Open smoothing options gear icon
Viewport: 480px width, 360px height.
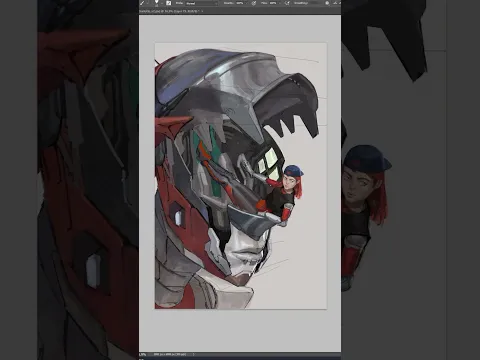(327, 3)
